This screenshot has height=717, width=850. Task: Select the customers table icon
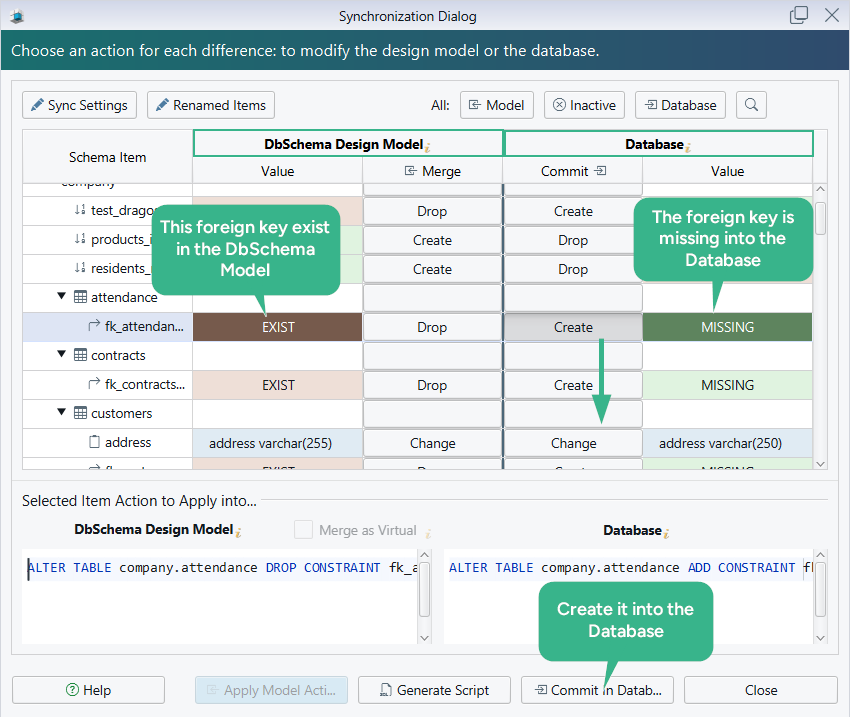click(x=80, y=413)
